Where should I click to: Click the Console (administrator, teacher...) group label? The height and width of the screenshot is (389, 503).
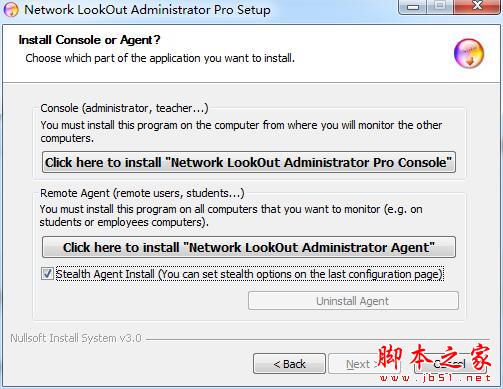click(124, 108)
